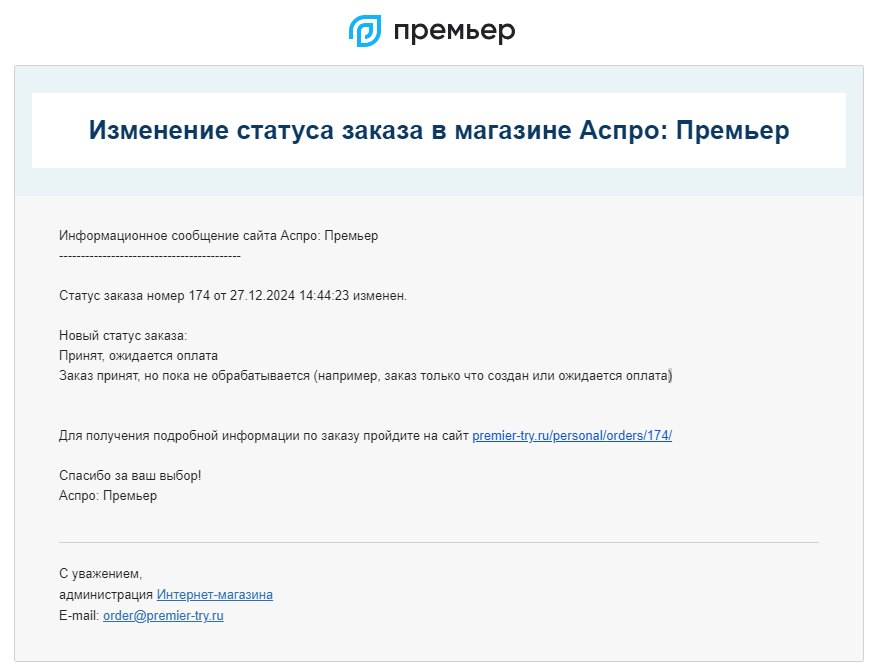Click the signature Аспро: Премьер below thanks
Image resolution: width=875 pixels, height=671 pixels.
point(108,496)
